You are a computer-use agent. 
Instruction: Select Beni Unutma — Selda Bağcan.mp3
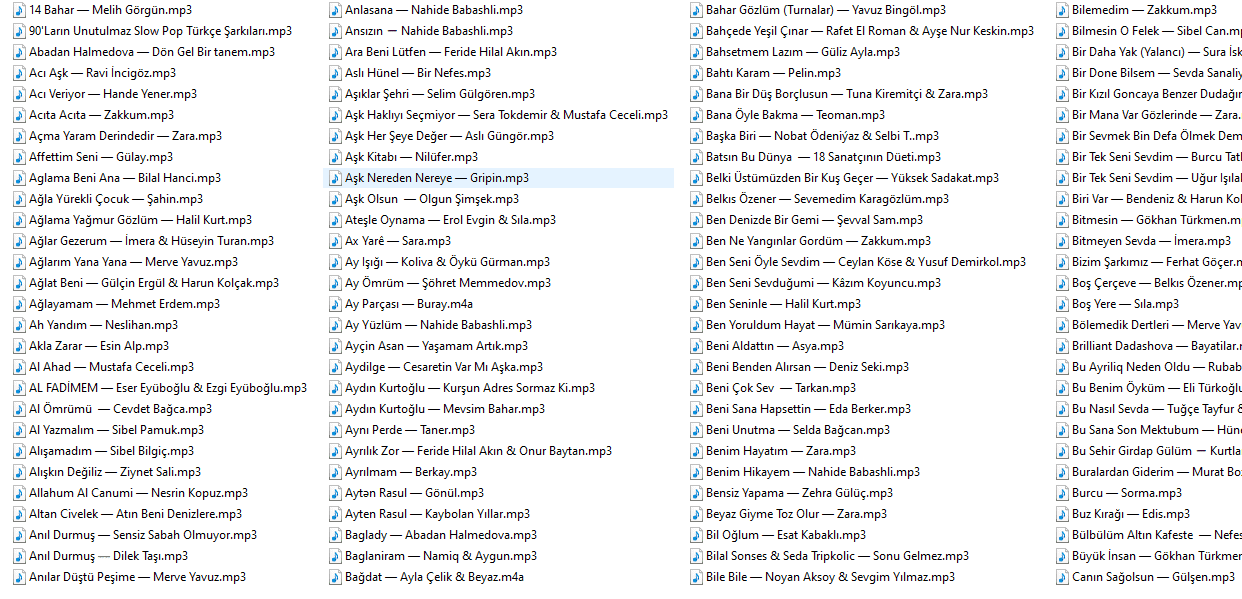799,430
